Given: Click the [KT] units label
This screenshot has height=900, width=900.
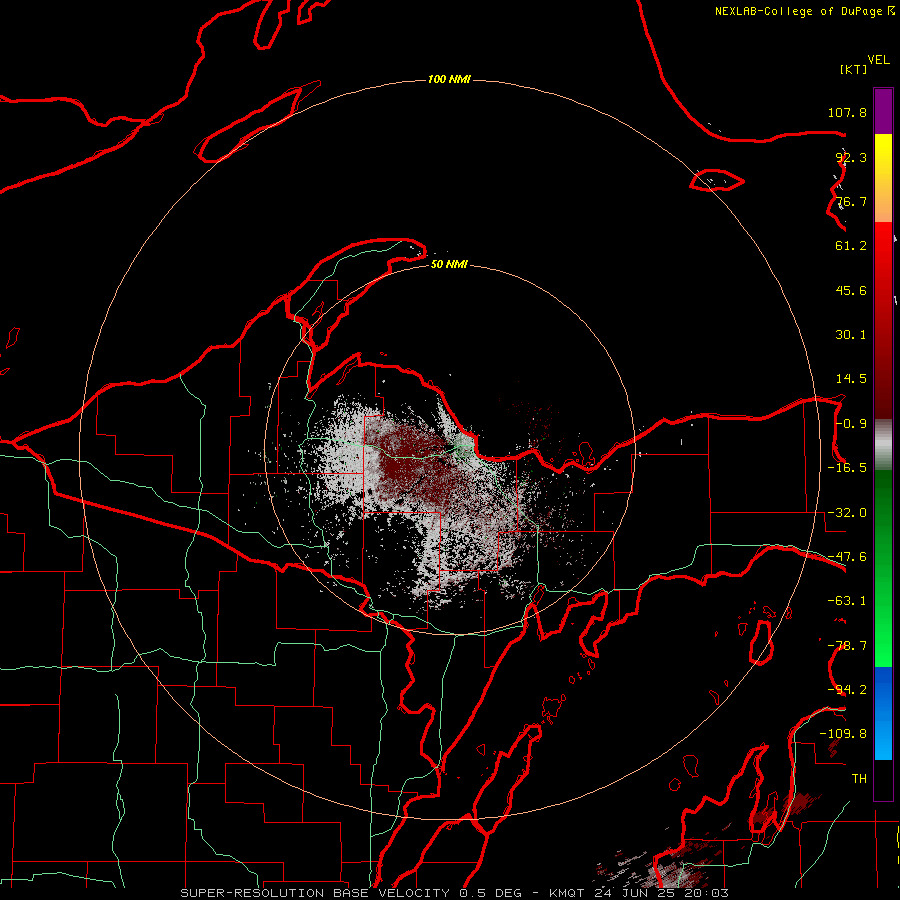Looking at the screenshot, I should (854, 69).
